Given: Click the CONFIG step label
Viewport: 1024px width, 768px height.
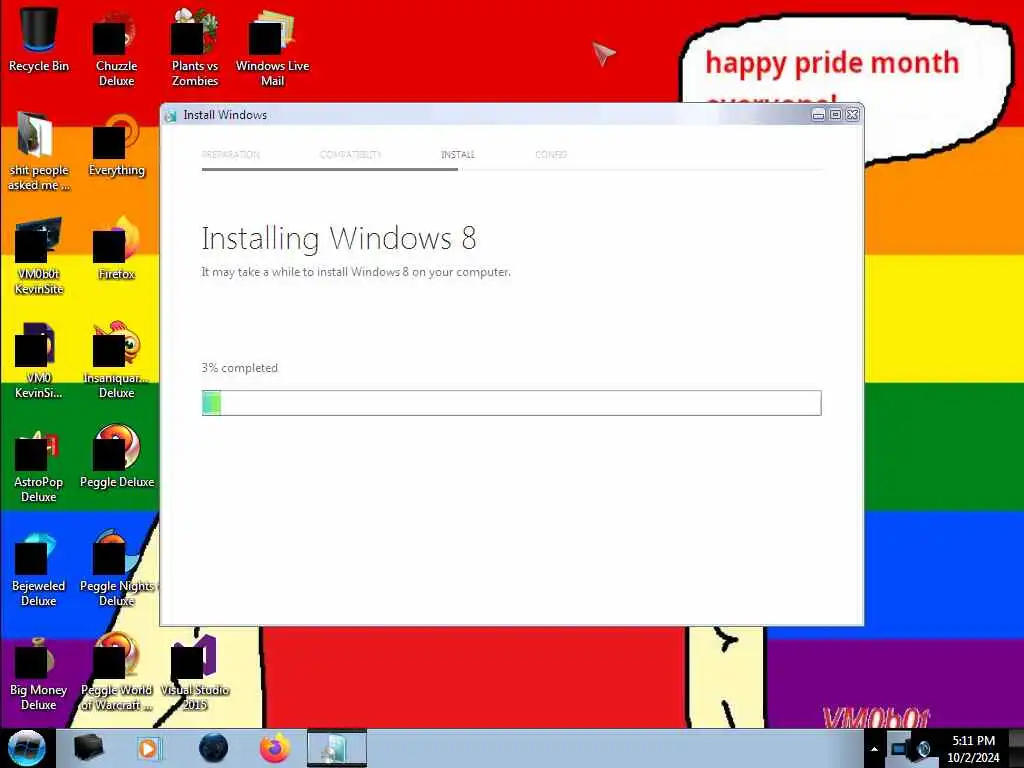Looking at the screenshot, I should 551,155.
